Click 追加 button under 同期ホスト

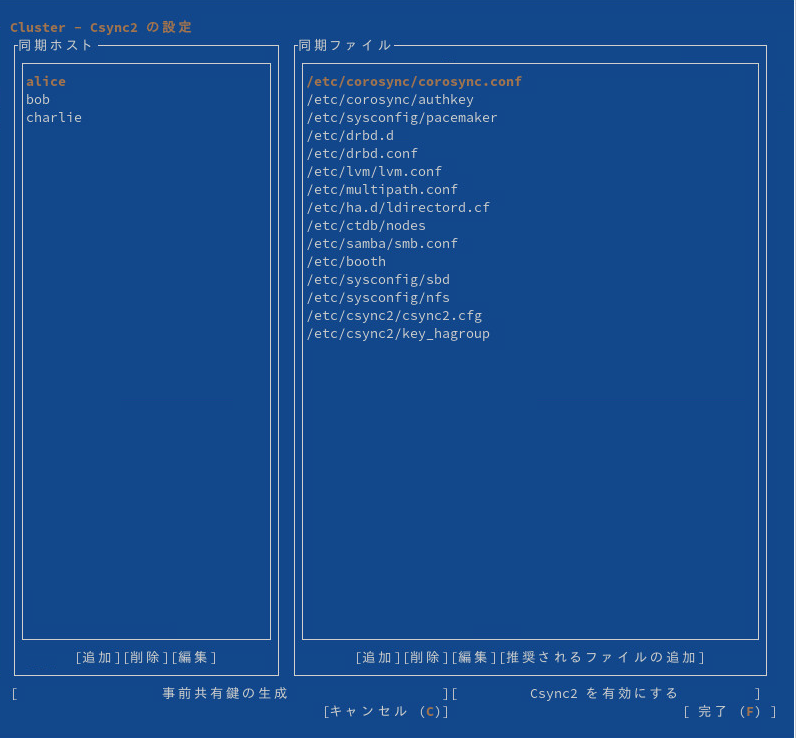(97, 658)
